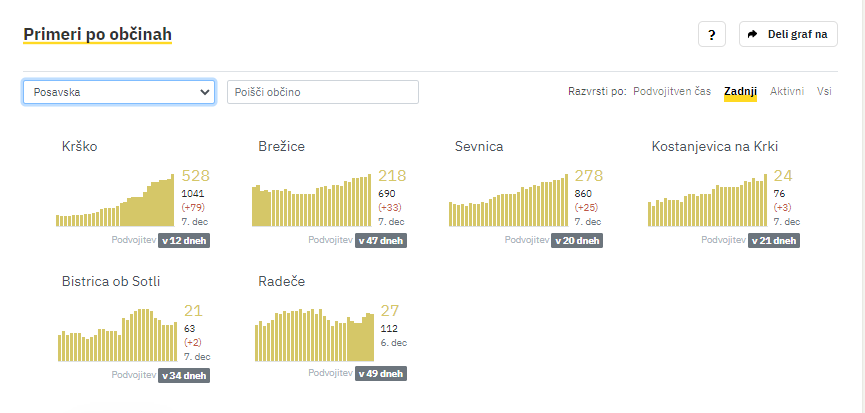
Task: Click the 'v 12 dneh' badge under Krško
Action: [x=184, y=240]
